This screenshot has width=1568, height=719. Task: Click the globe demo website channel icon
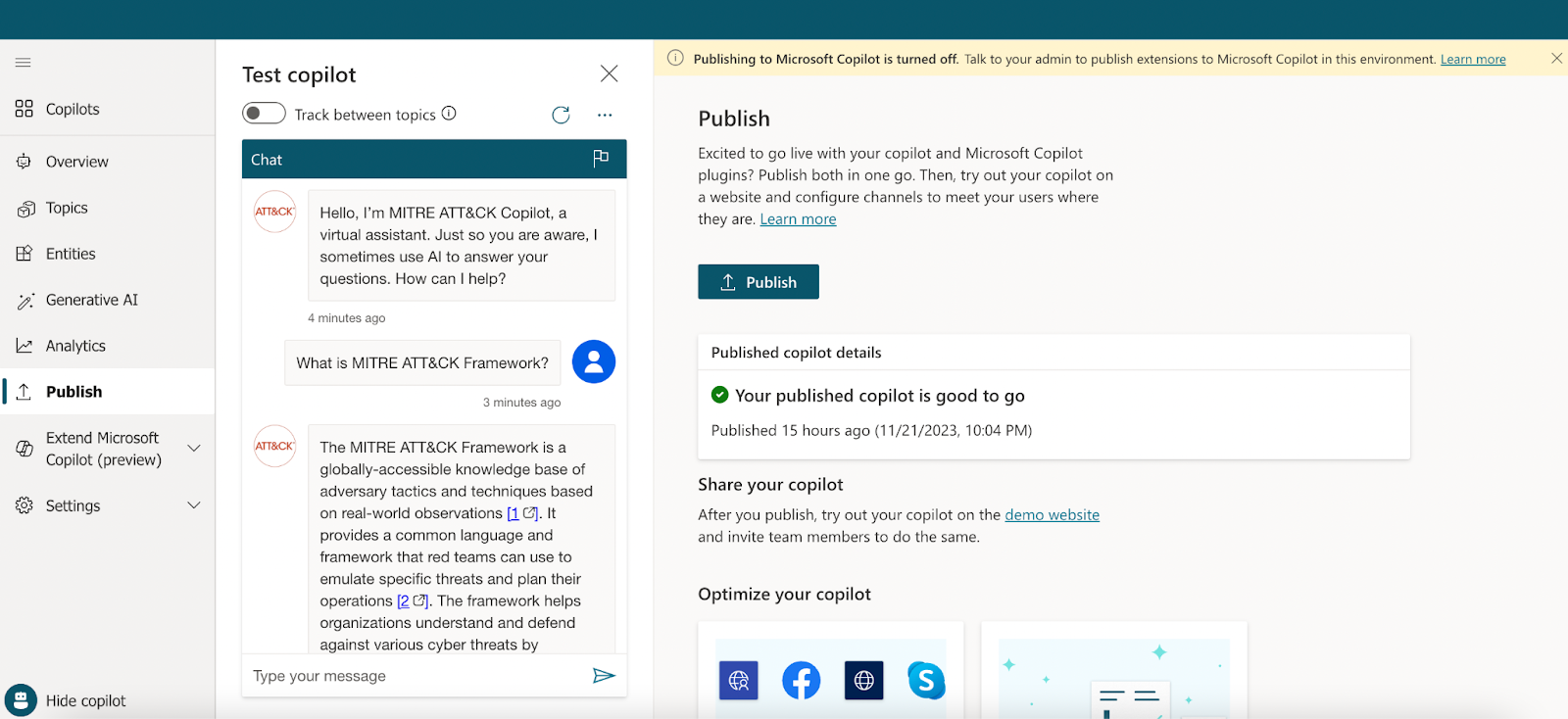(x=863, y=681)
